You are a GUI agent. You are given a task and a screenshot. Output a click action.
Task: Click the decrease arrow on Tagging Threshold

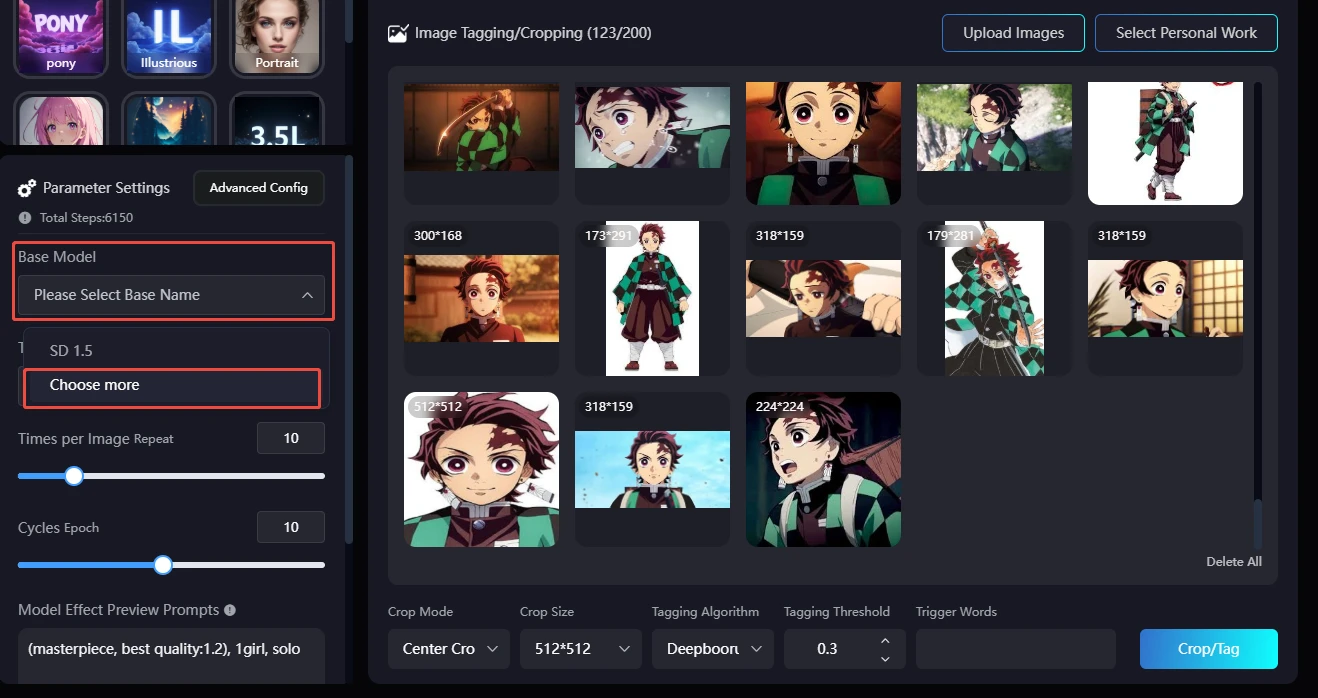coord(884,658)
